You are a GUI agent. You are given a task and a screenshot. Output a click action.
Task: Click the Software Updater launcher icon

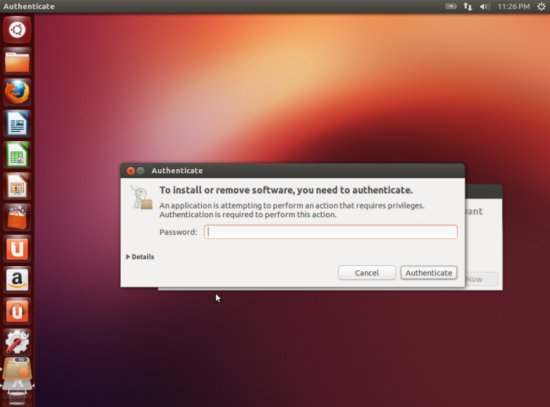click(17, 373)
